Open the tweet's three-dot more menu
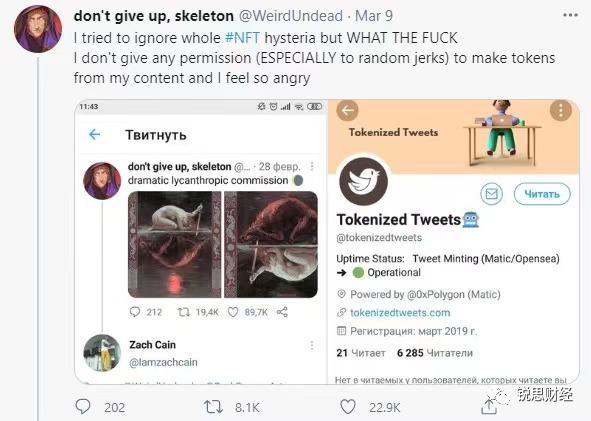Screen dimensions: 591x421 click(570, 15)
